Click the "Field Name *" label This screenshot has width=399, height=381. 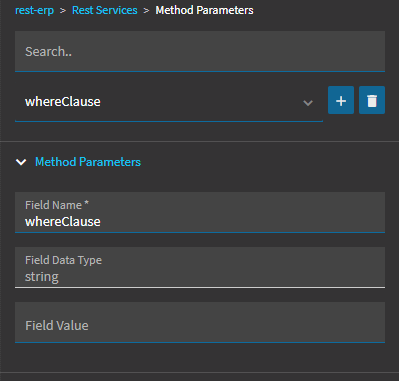(x=57, y=205)
